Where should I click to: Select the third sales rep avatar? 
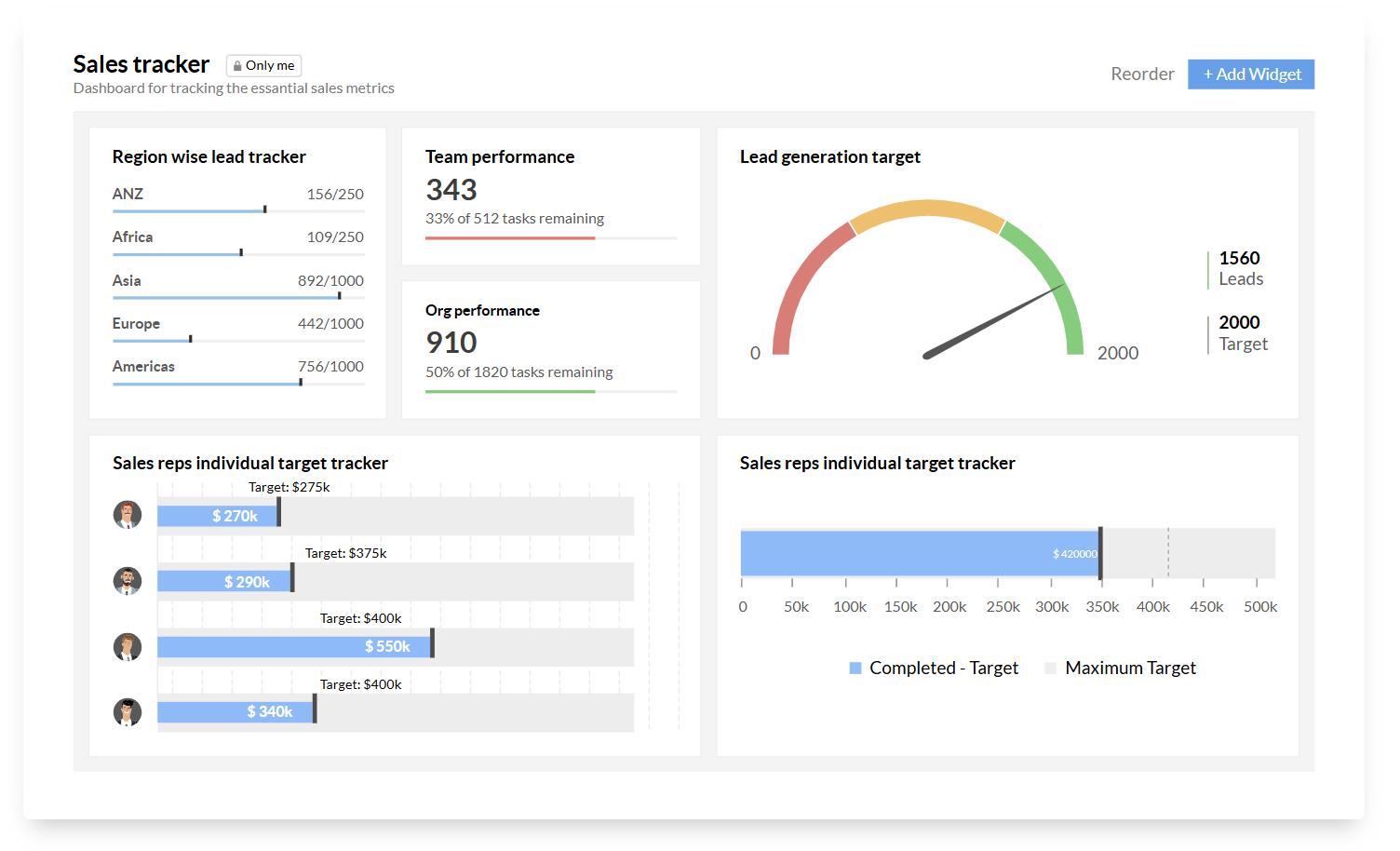(x=128, y=646)
